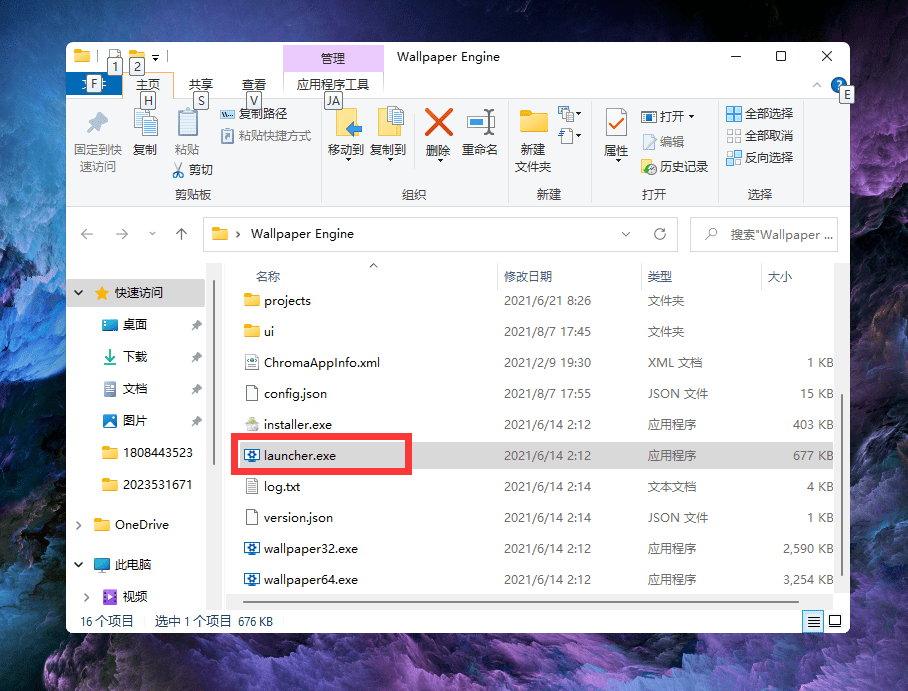Click Select none (全部取消)
908x691 pixels.
point(760,136)
